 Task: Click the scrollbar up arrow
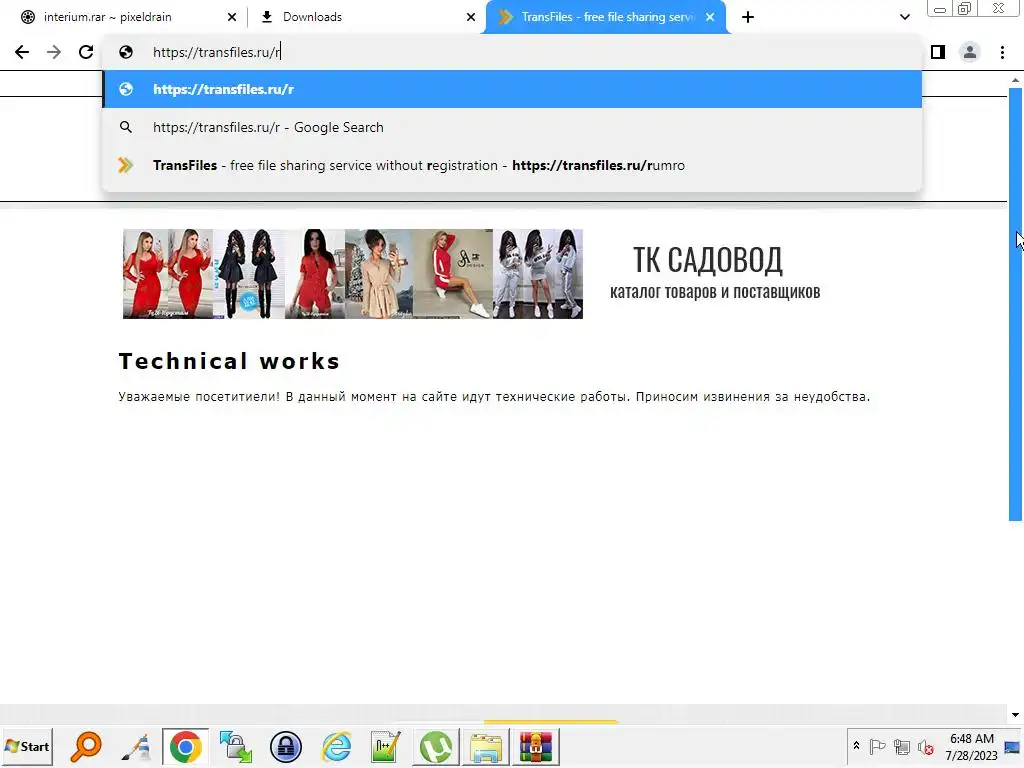tap(1016, 80)
